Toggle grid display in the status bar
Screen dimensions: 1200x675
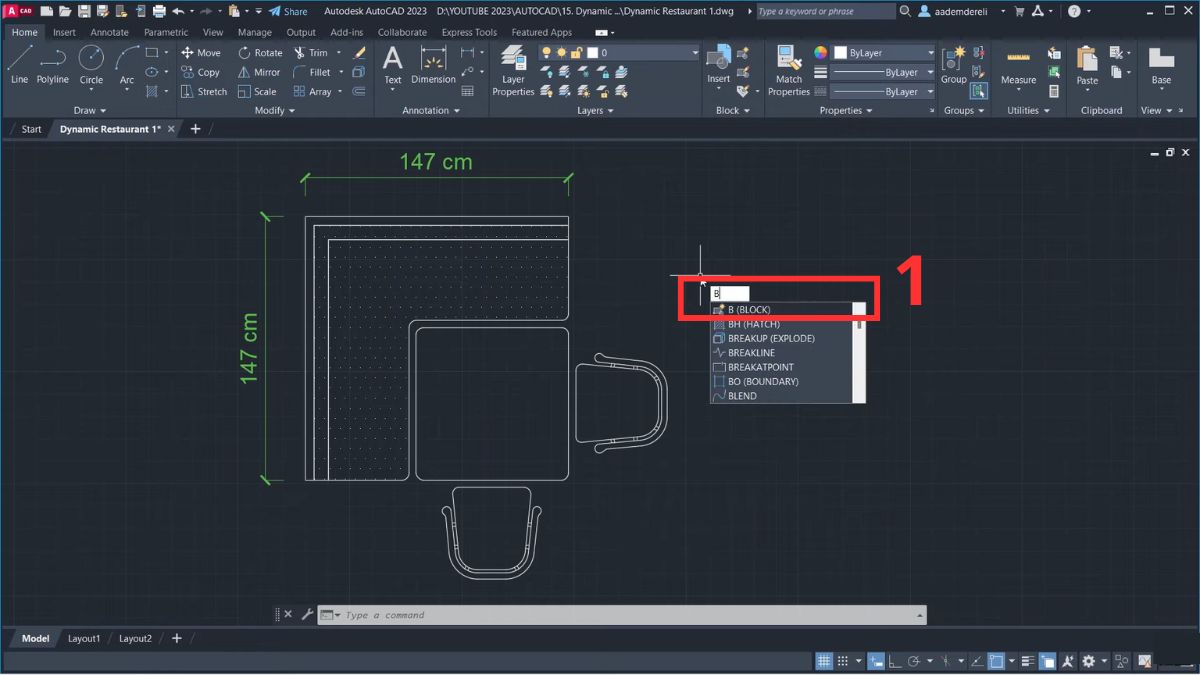tap(823, 661)
